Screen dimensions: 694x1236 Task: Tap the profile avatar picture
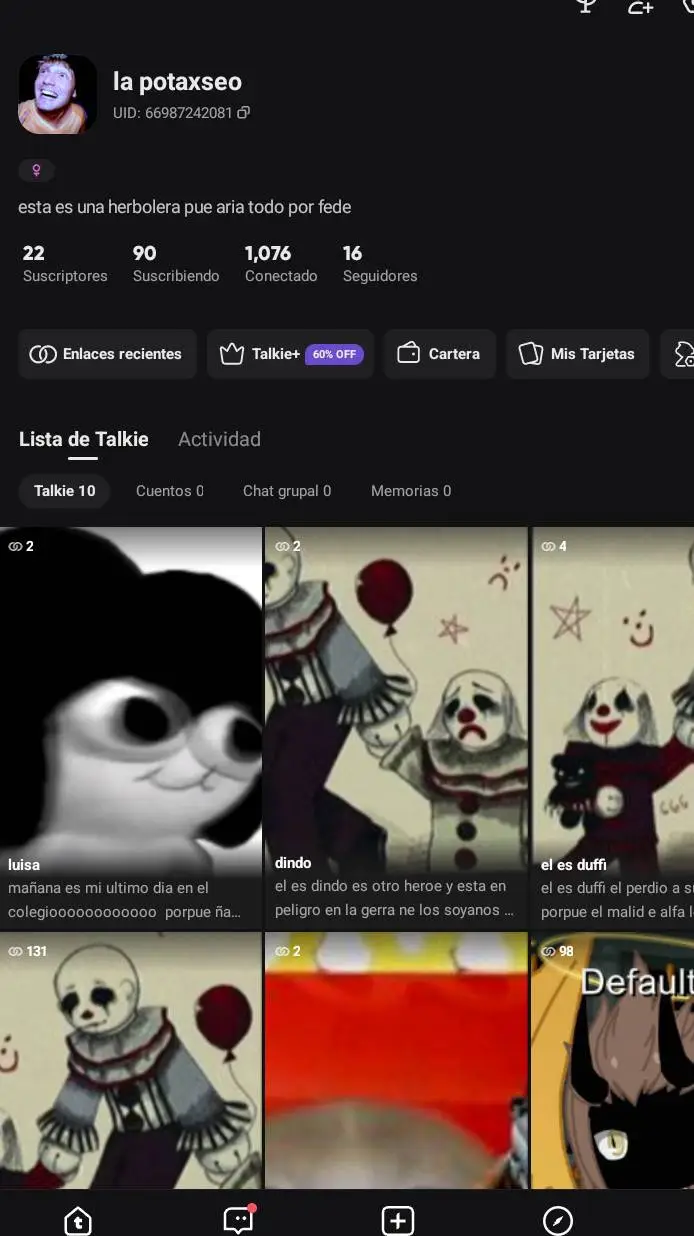(x=57, y=94)
